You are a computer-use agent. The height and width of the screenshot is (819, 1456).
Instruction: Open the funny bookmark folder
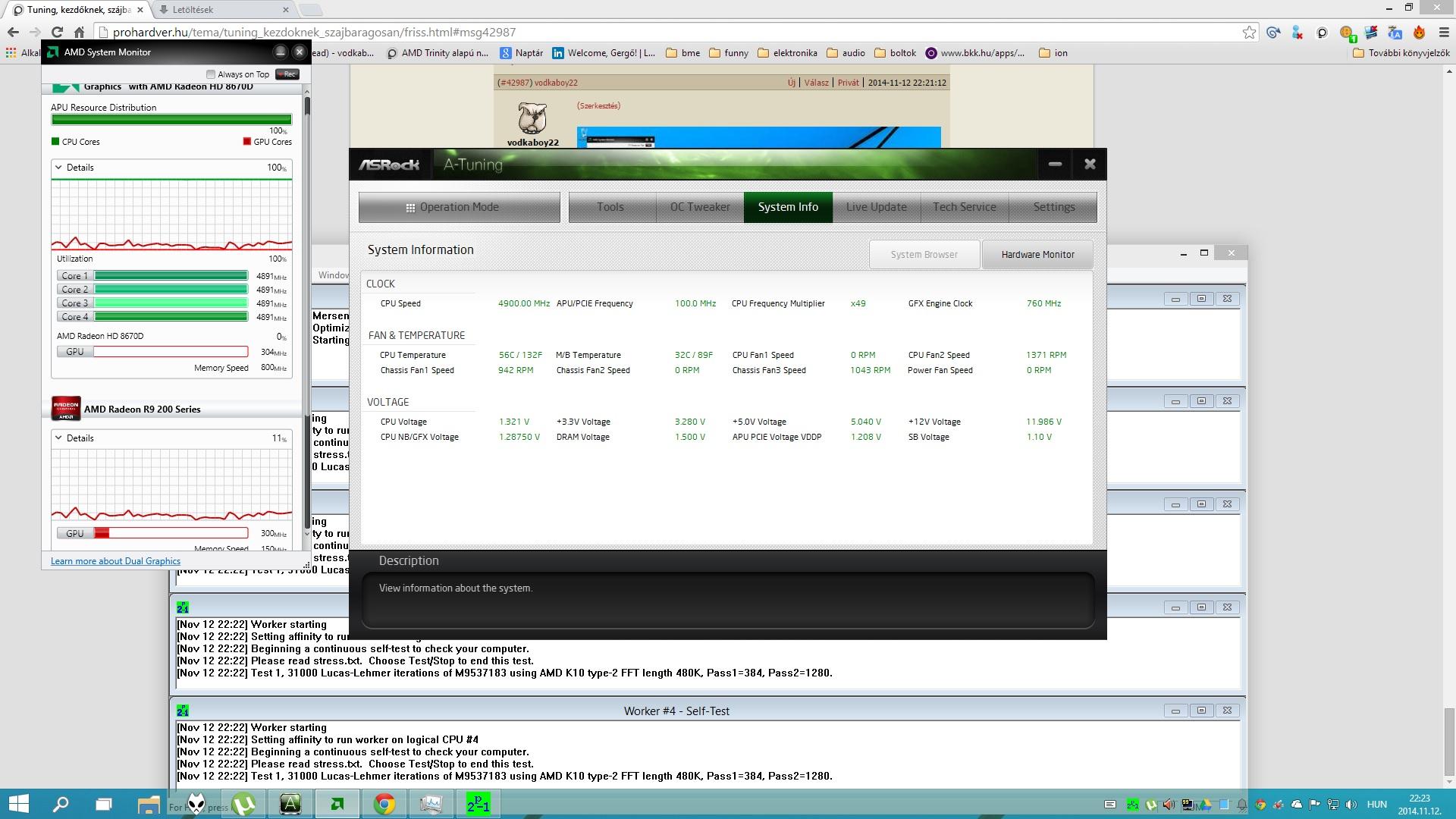[x=729, y=53]
